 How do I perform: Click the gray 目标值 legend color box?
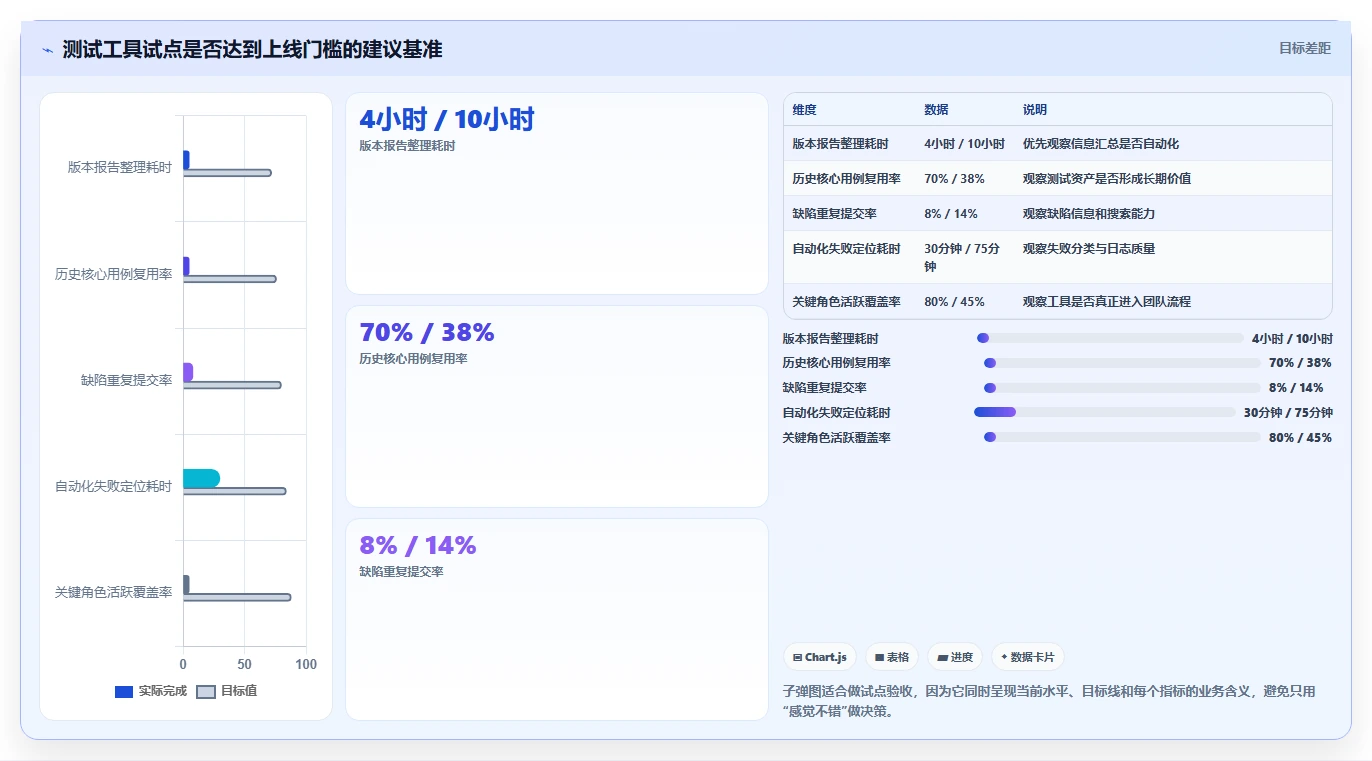pos(206,692)
